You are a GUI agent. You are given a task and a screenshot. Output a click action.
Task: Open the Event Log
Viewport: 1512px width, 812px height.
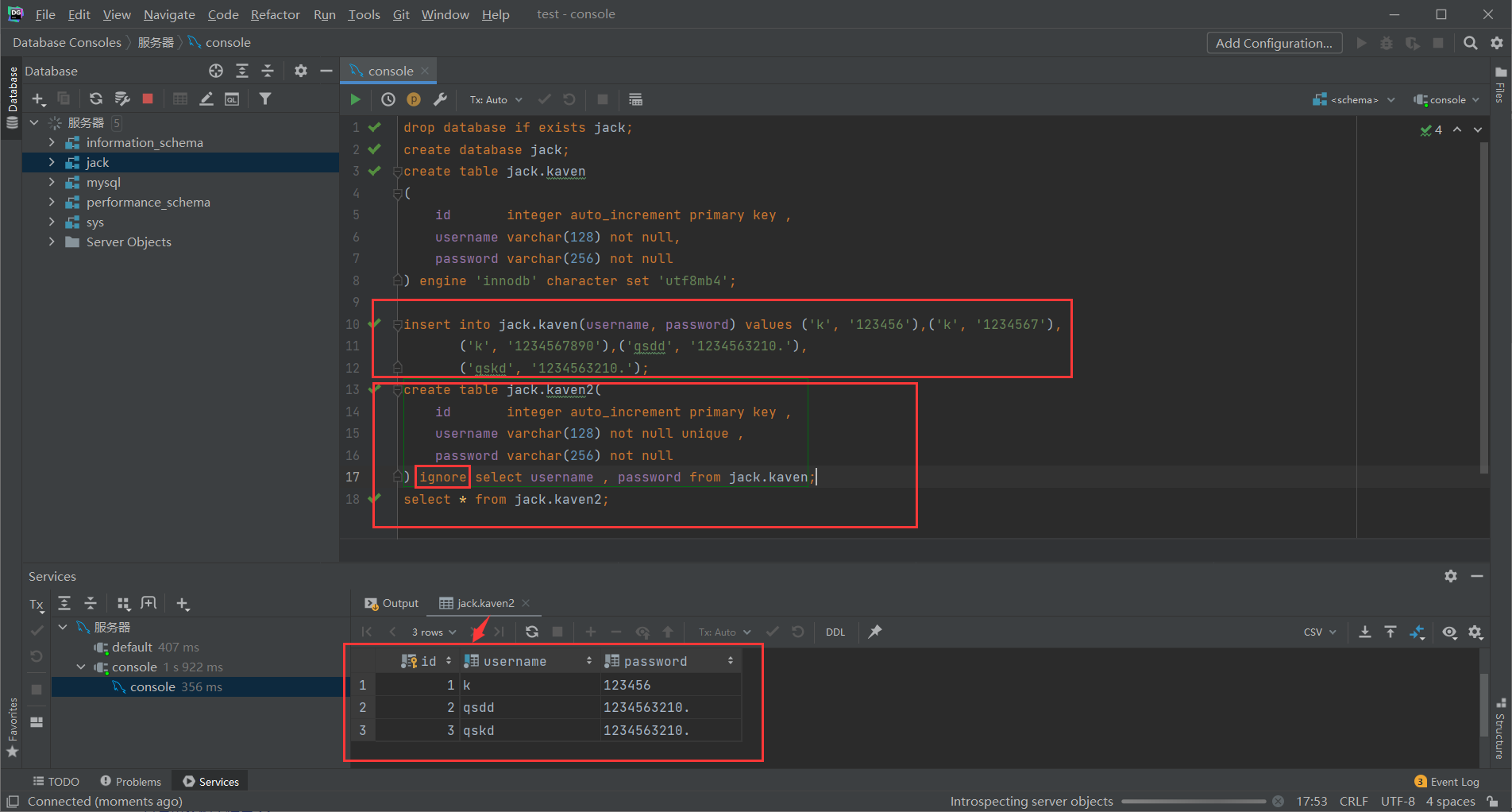(x=1447, y=782)
